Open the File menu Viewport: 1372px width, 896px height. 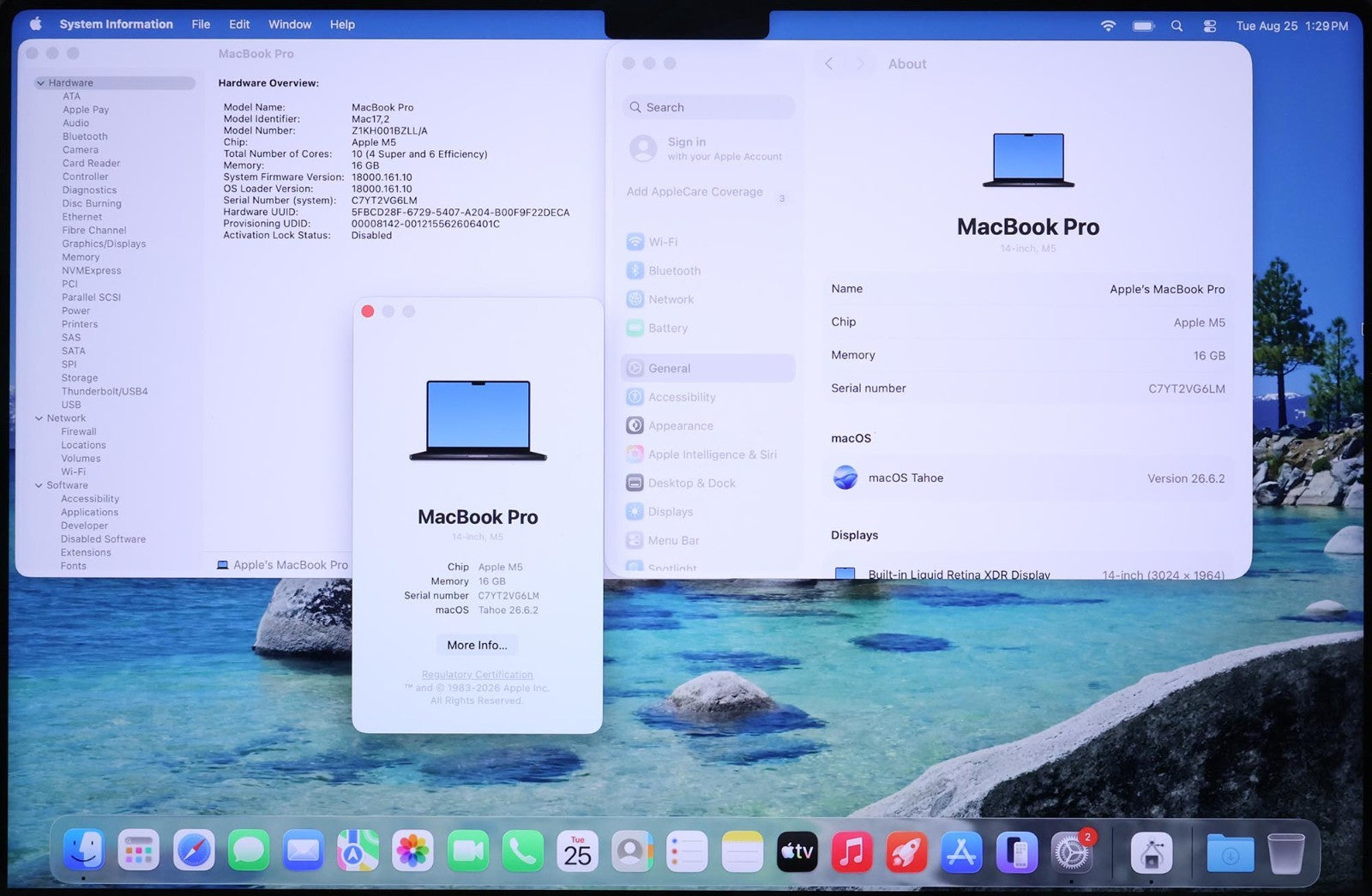201,24
